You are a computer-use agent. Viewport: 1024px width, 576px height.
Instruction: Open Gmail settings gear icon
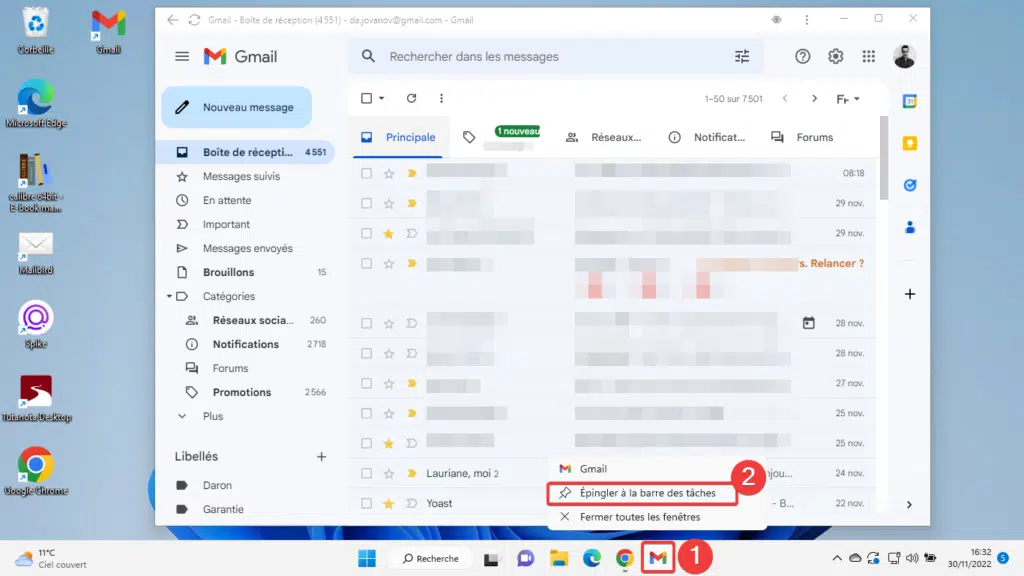pos(836,57)
